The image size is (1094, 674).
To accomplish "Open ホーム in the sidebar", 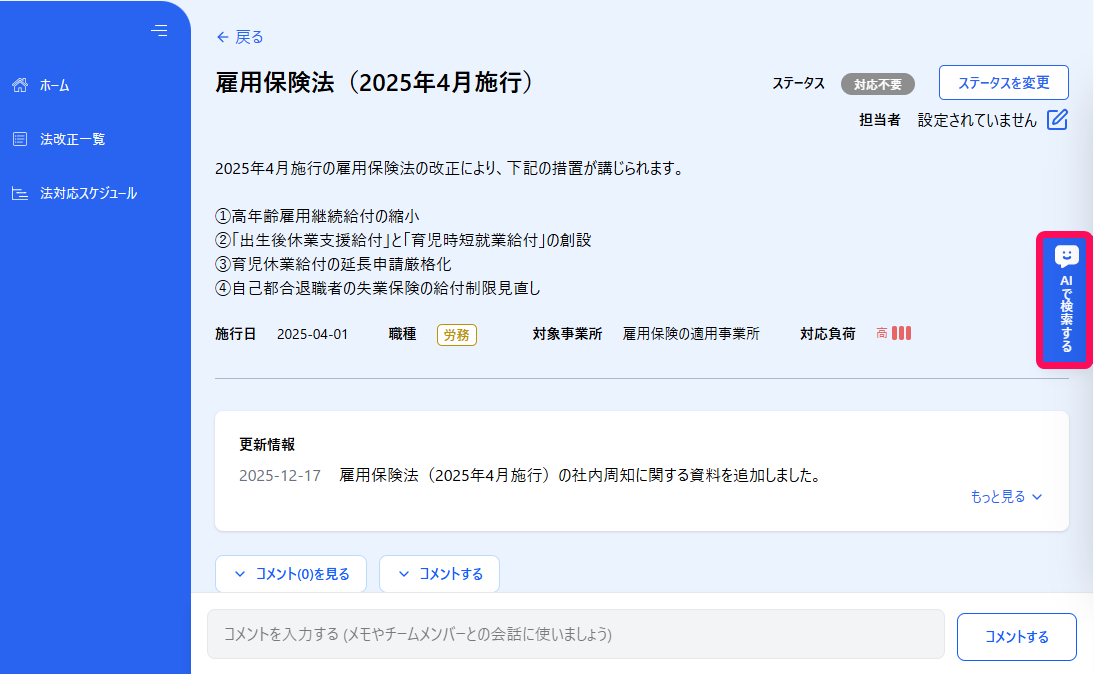I will 54,85.
